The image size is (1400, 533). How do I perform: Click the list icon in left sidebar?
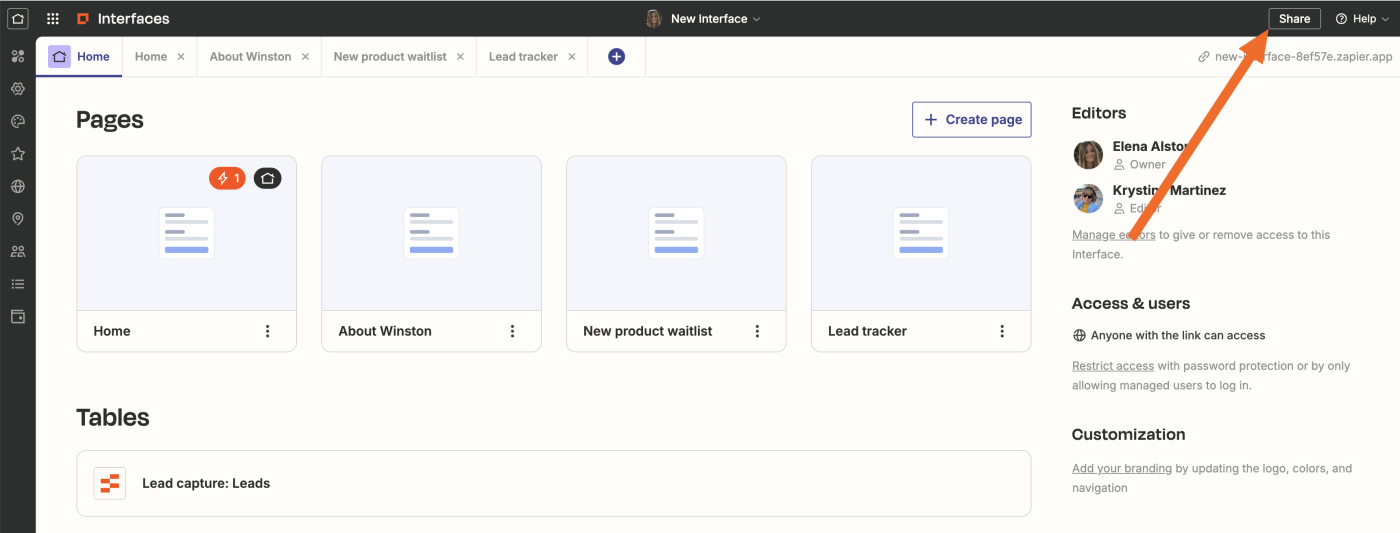click(x=17, y=284)
